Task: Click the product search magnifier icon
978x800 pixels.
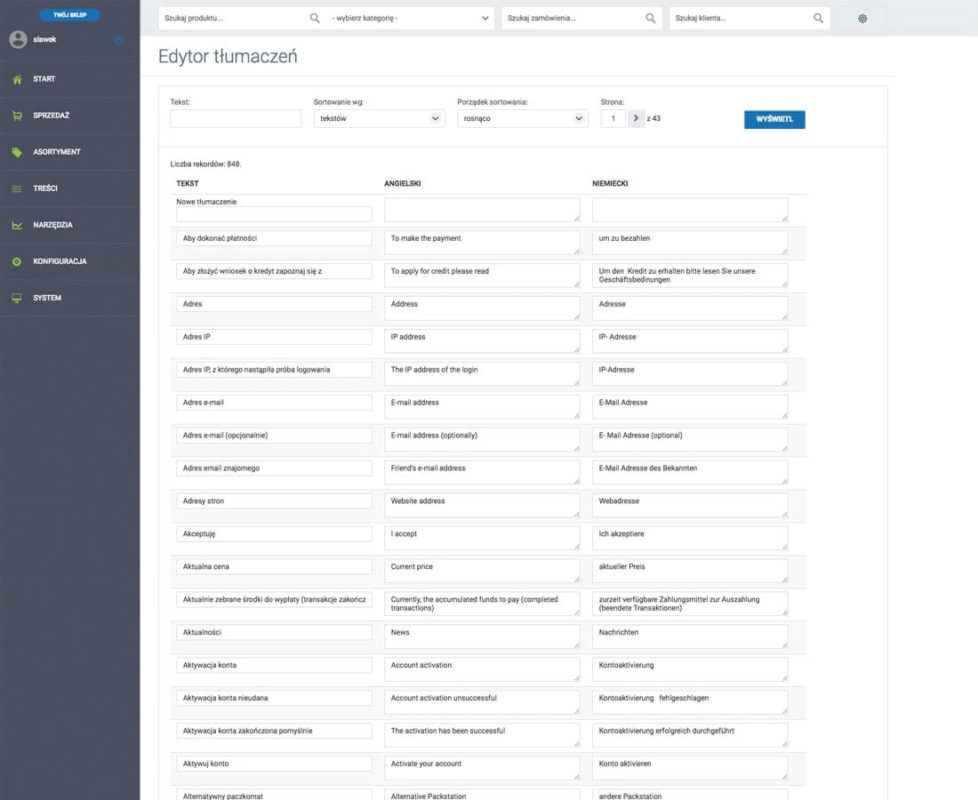Action: click(314, 18)
